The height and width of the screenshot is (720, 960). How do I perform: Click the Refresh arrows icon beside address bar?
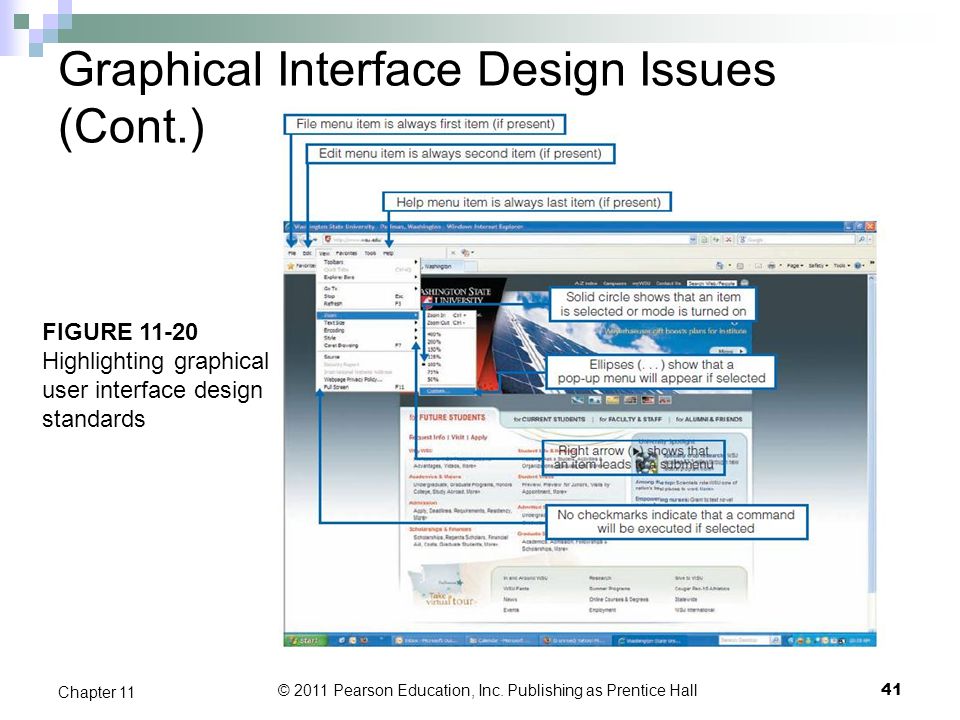[716, 239]
